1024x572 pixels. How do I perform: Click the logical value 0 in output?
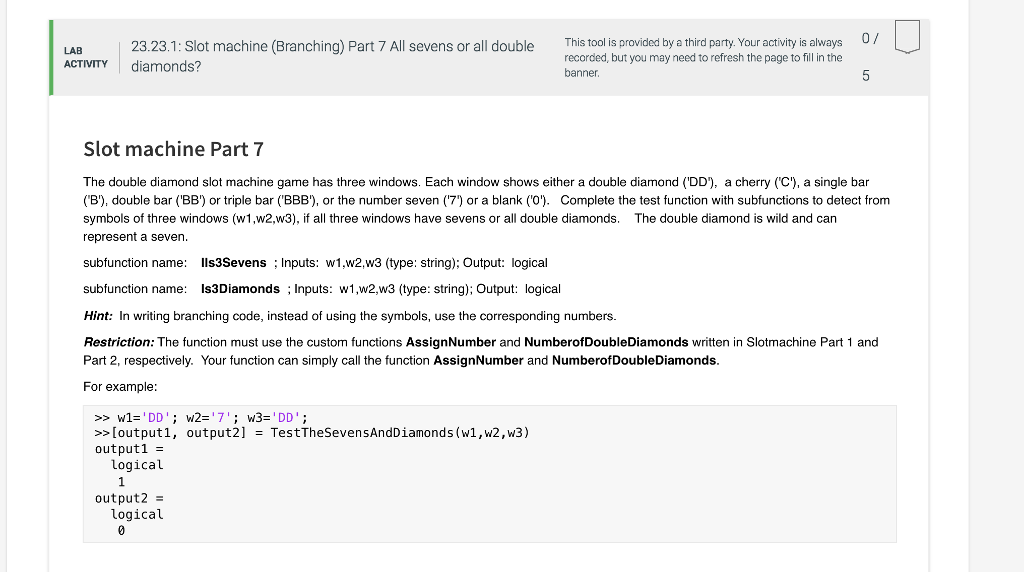coord(121,531)
